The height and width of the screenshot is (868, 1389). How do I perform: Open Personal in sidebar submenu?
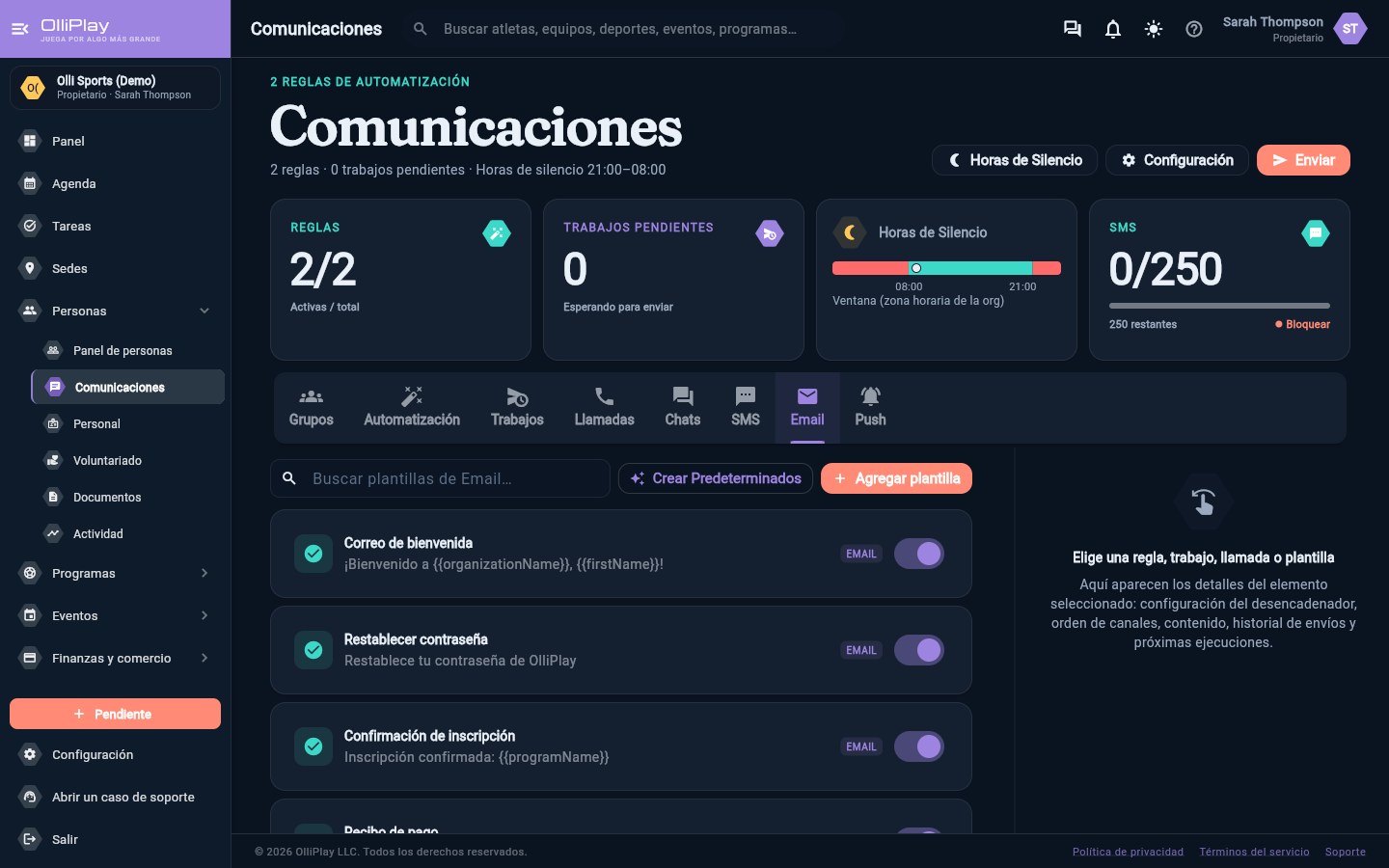pyautogui.click(x=127, y=423)
